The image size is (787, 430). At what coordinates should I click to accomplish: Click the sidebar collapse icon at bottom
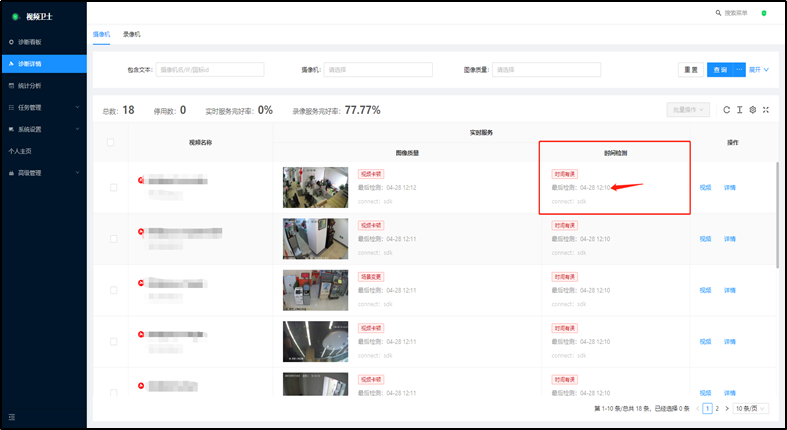[x=12, y=417]
